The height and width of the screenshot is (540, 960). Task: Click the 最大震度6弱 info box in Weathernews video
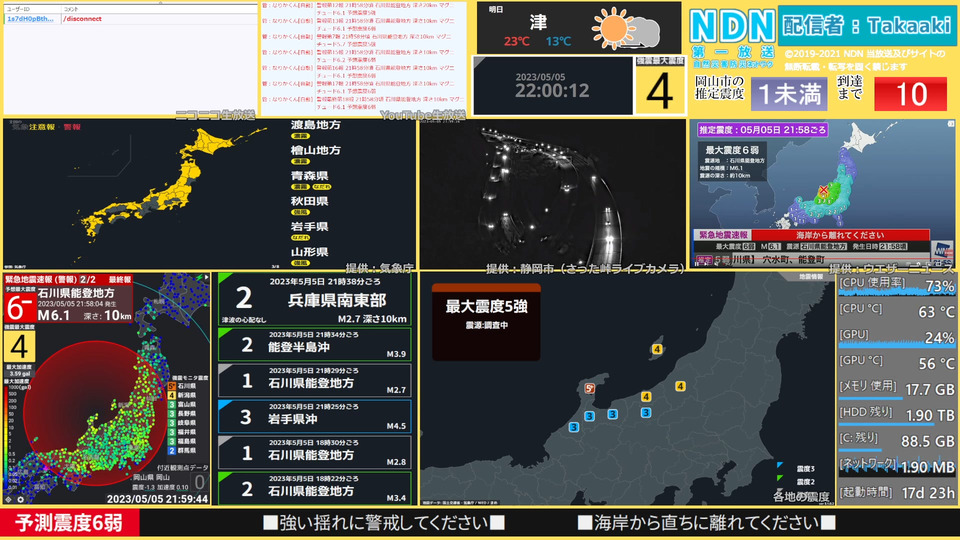(x=732, y=162)
